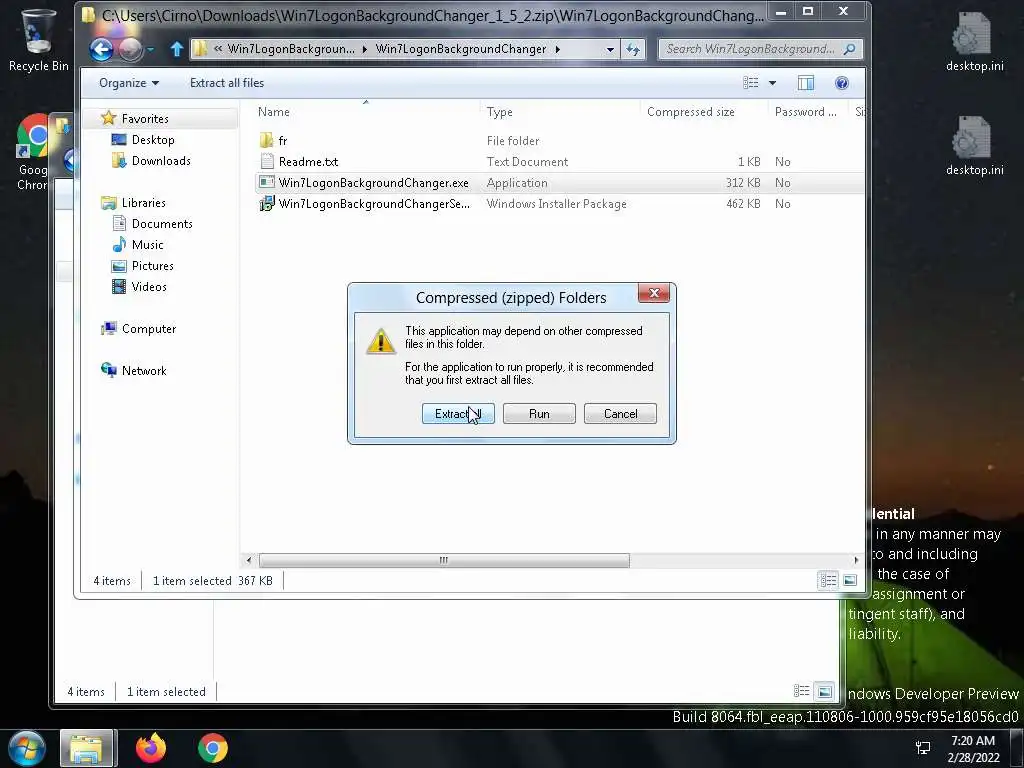1024x768 pixels.
Task: Click the File Explorer taskbar icon
Action: (88, 748)
